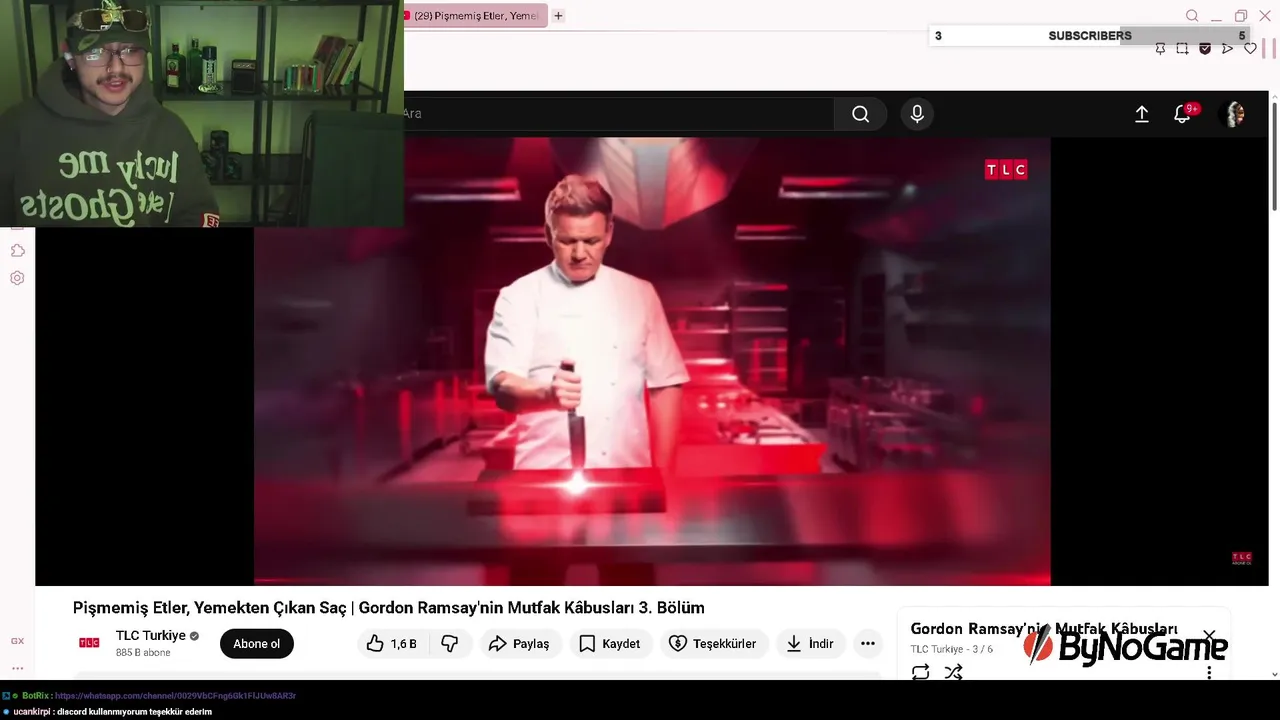This screenshot has width=1280, height=720.
Task: Open video more actions three-dots button
Action: click(x=868, y=644)
